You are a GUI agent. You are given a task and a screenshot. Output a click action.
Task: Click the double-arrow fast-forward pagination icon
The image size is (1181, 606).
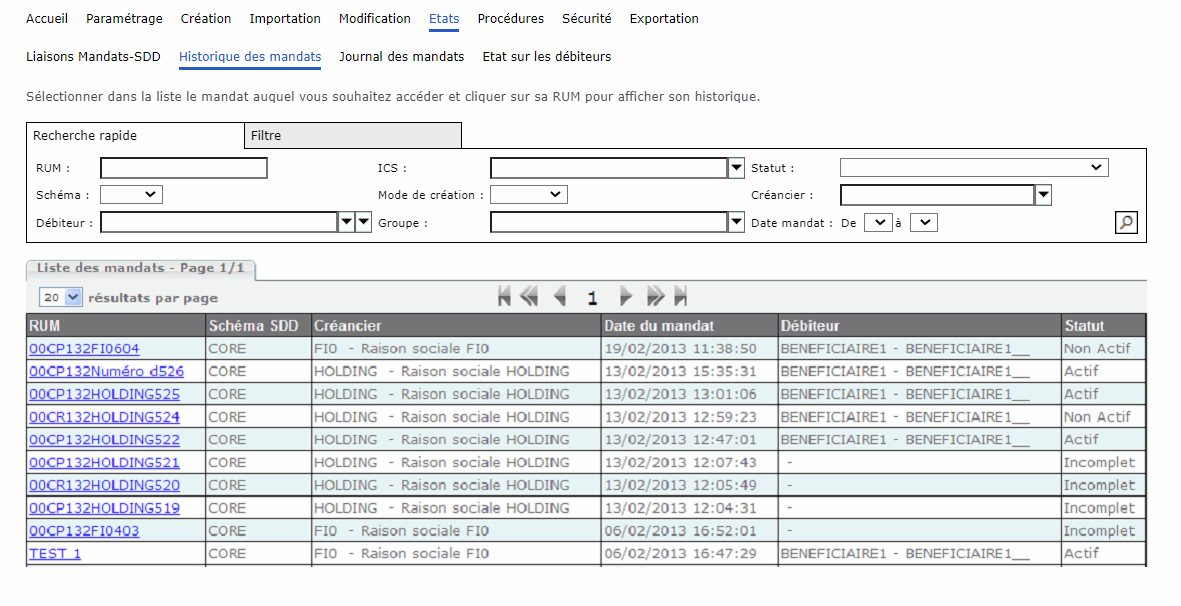click(x=656, y=296)
